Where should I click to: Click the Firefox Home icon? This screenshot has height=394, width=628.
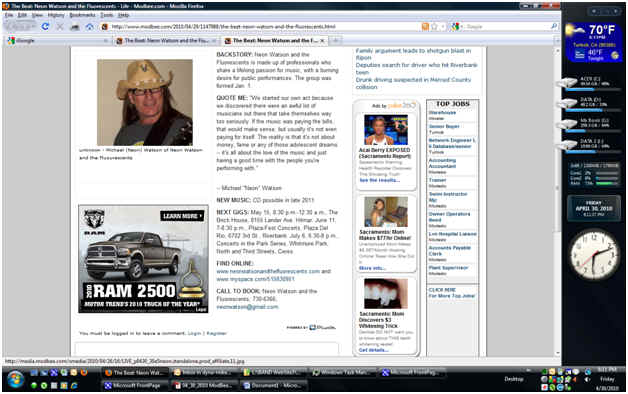tap(89, 27)
